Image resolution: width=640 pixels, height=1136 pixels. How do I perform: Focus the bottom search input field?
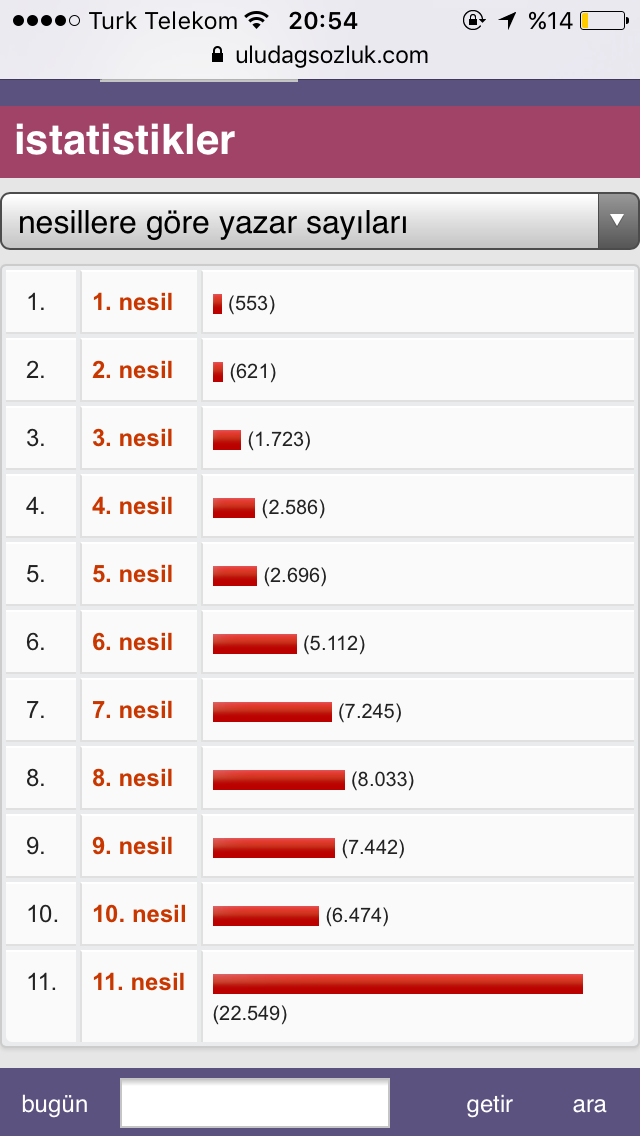[255, 1103]
